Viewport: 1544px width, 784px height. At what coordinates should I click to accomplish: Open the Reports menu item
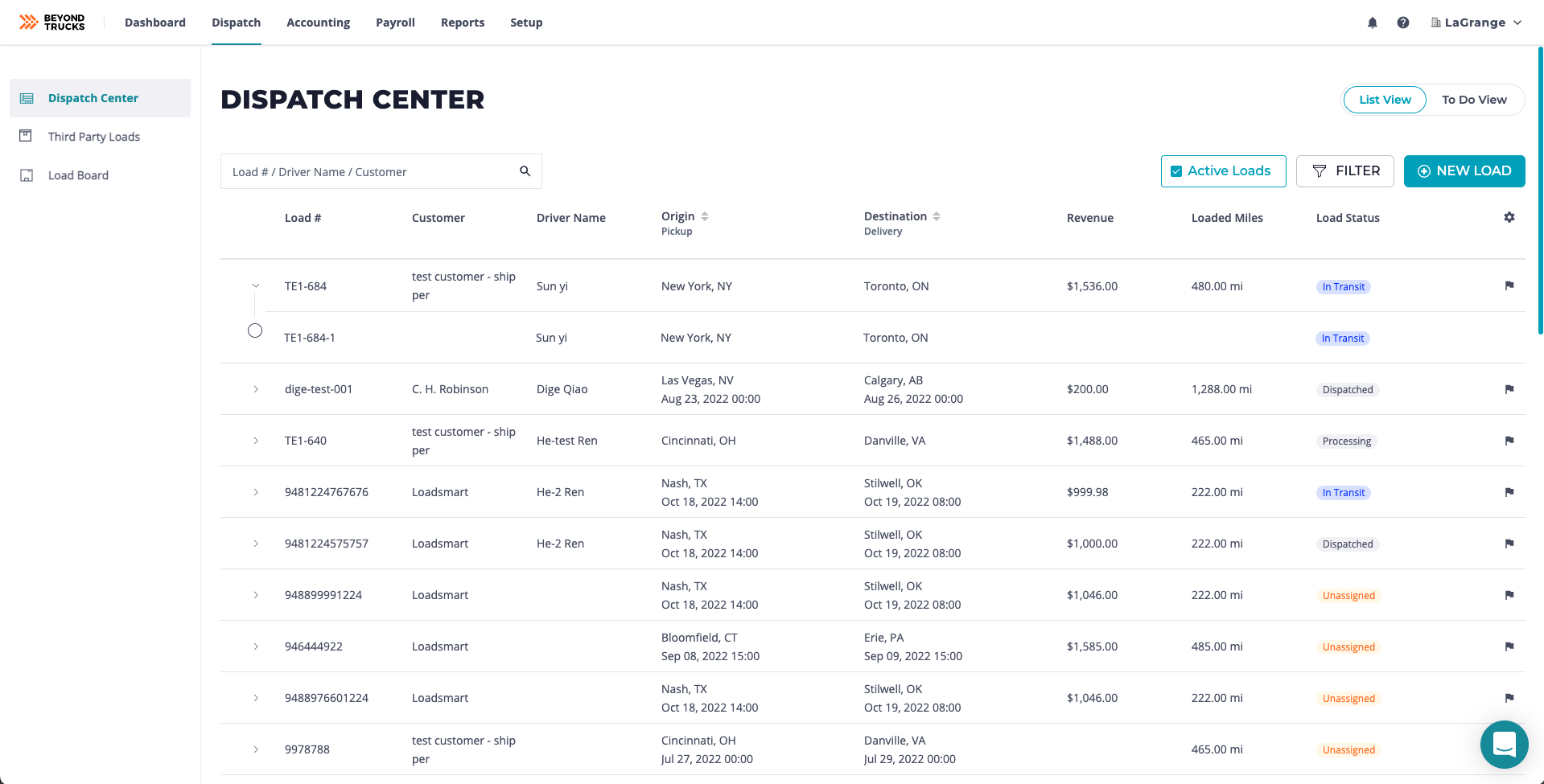462,22
